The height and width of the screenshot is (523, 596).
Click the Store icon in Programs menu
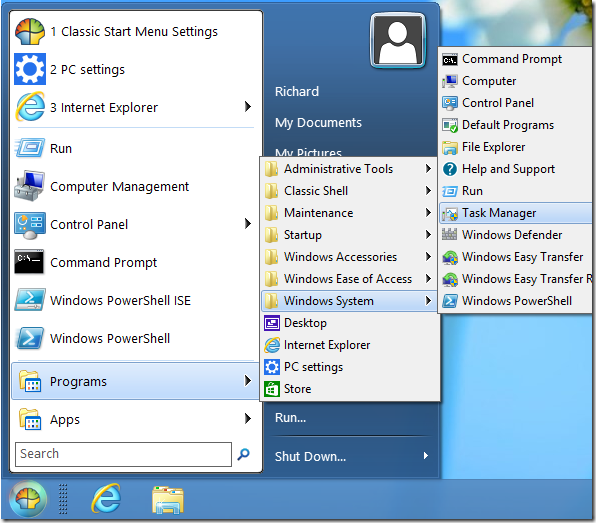click(272, 389)
